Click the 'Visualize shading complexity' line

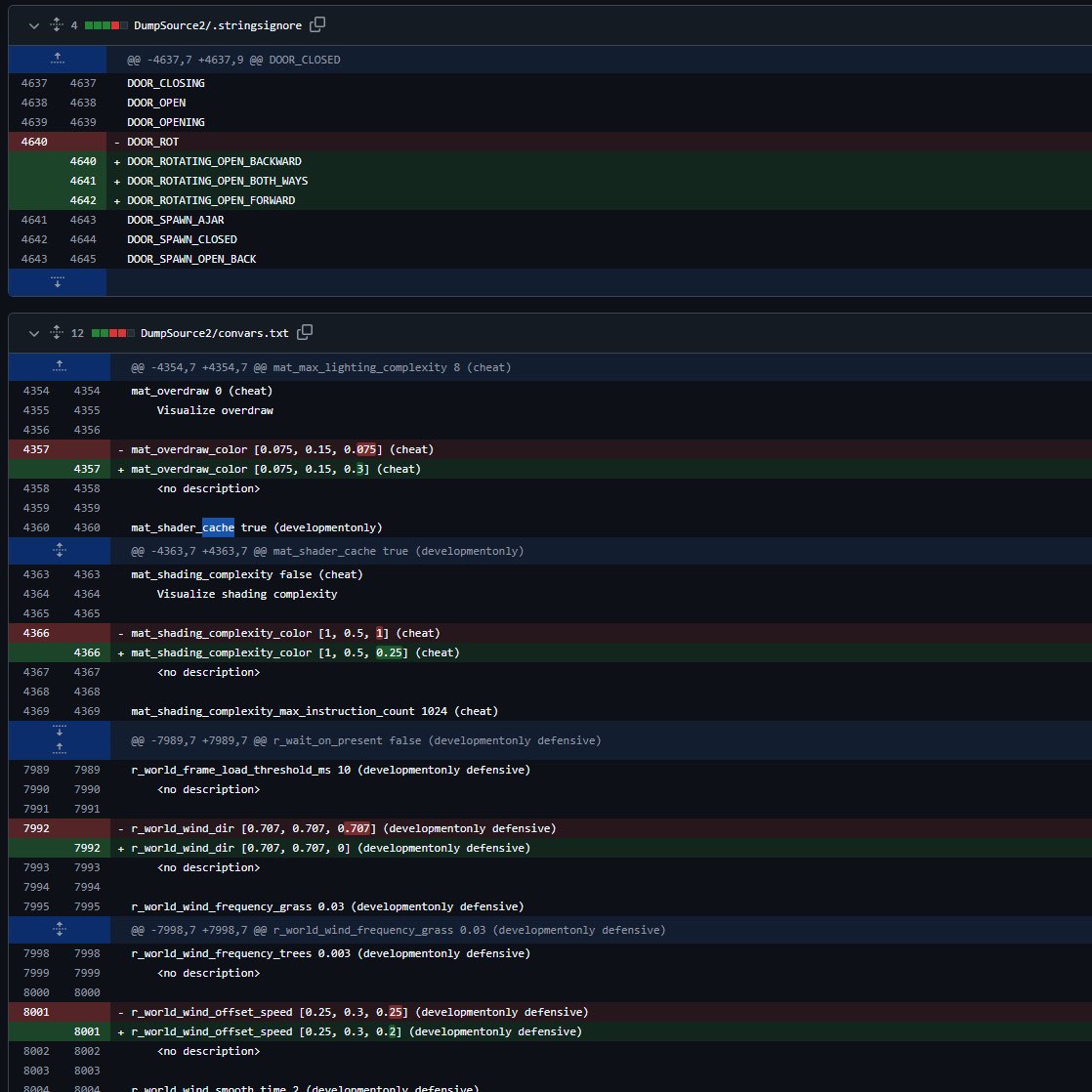pyautogui.click(x=246, y=594)
